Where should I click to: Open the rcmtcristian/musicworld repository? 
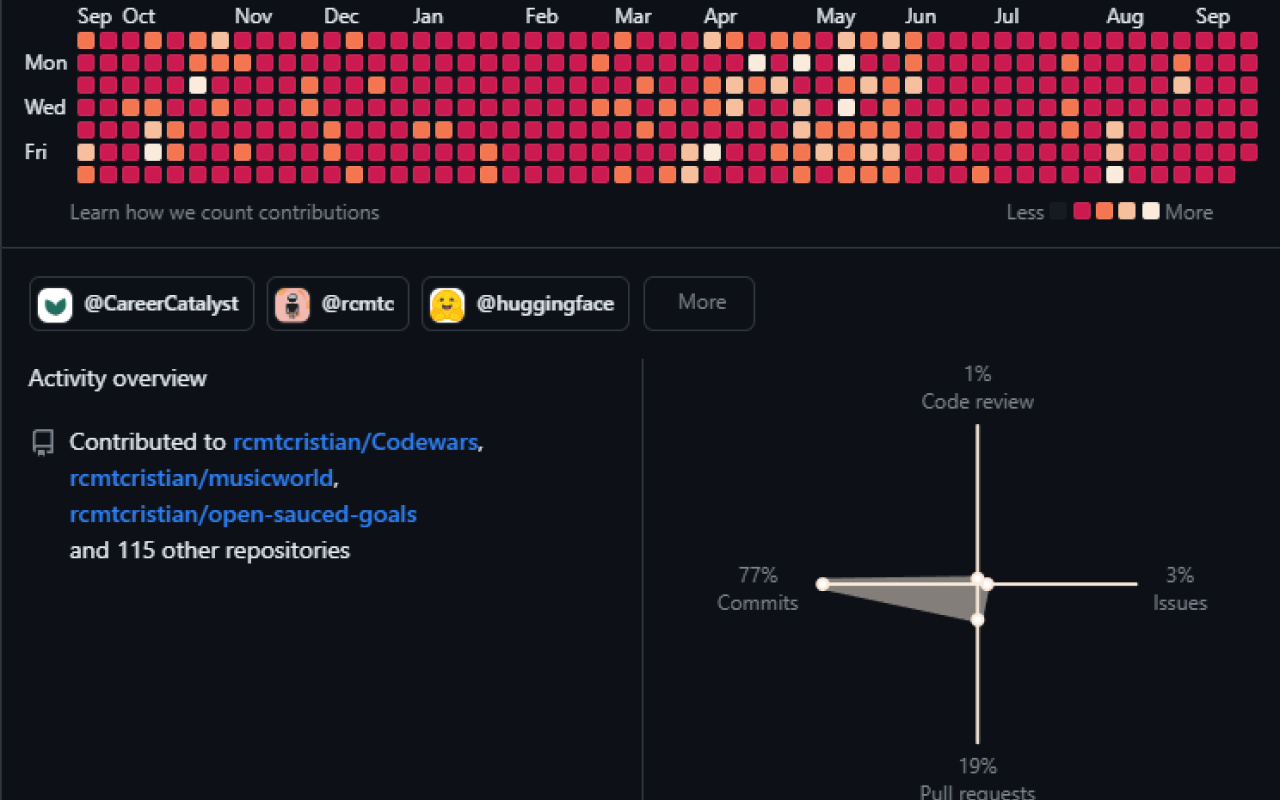(x=199, y=478)
